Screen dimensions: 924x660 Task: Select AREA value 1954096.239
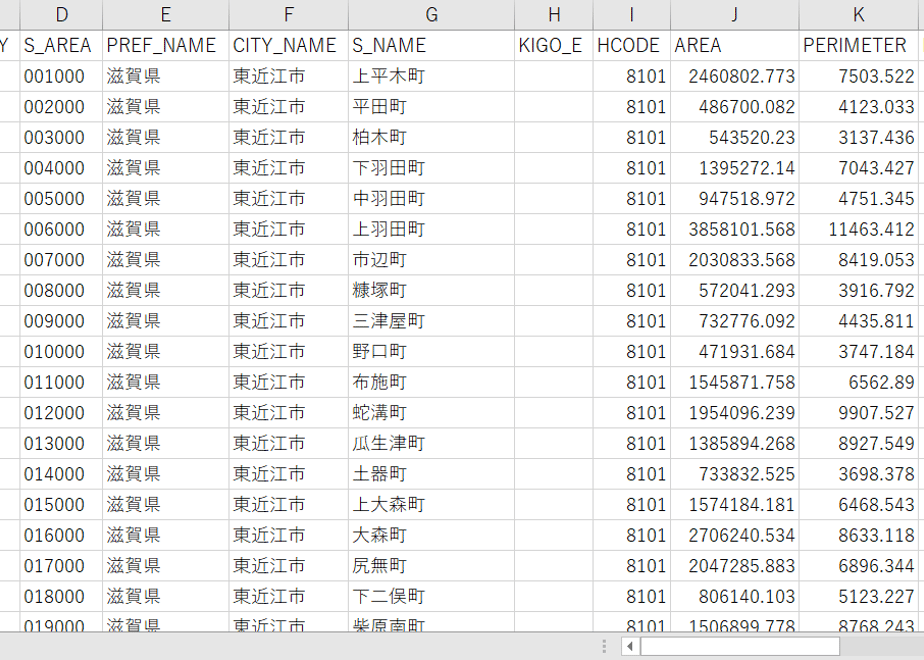click(735, 412)
